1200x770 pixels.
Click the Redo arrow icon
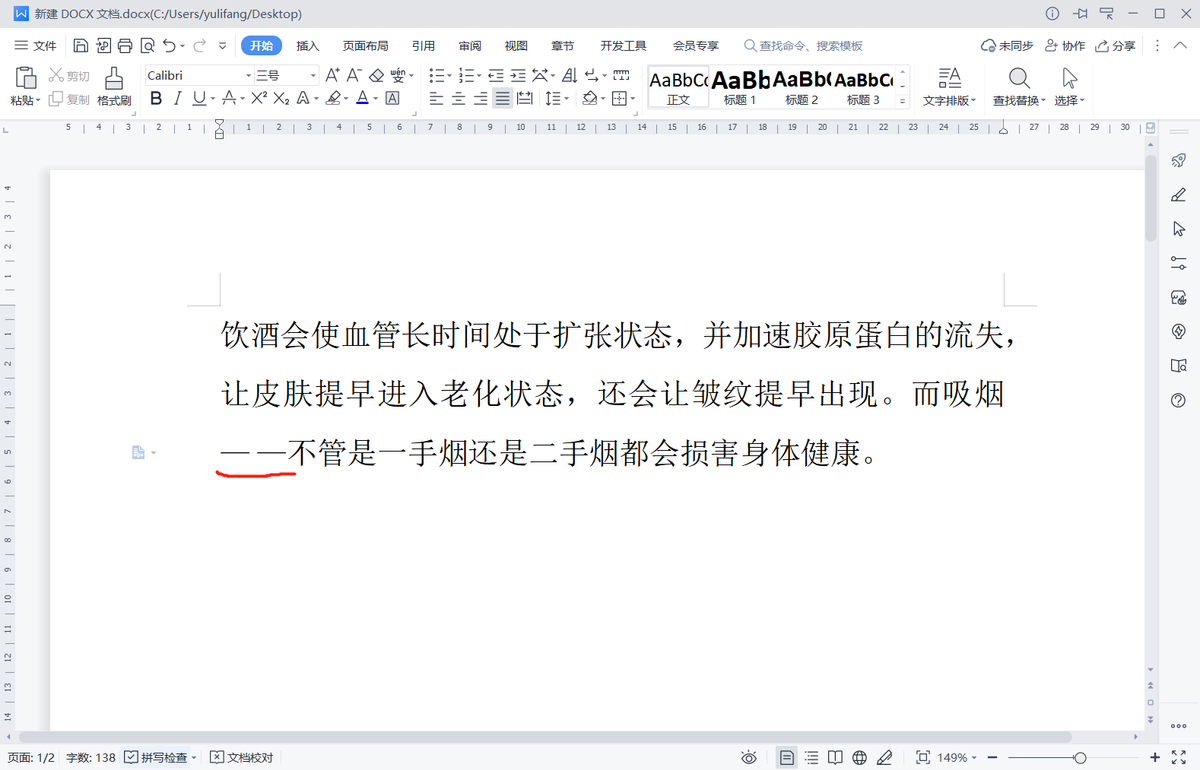[199, 45]
